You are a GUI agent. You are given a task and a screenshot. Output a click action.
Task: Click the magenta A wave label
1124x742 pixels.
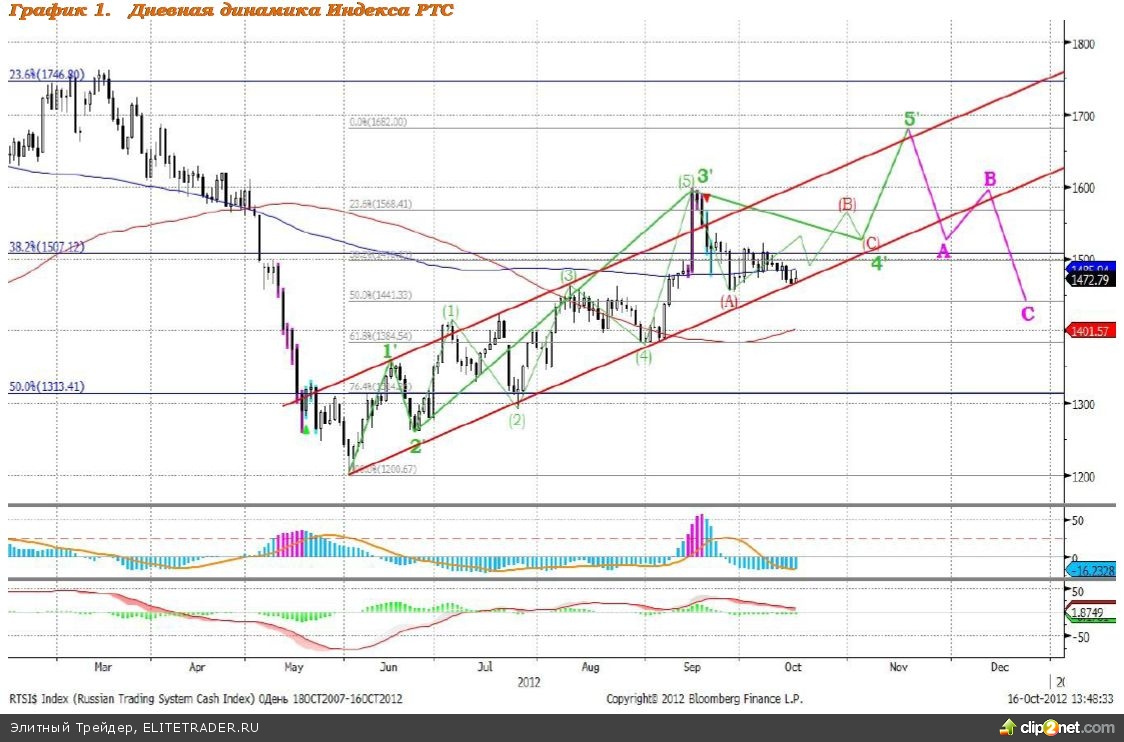(943, 251)
